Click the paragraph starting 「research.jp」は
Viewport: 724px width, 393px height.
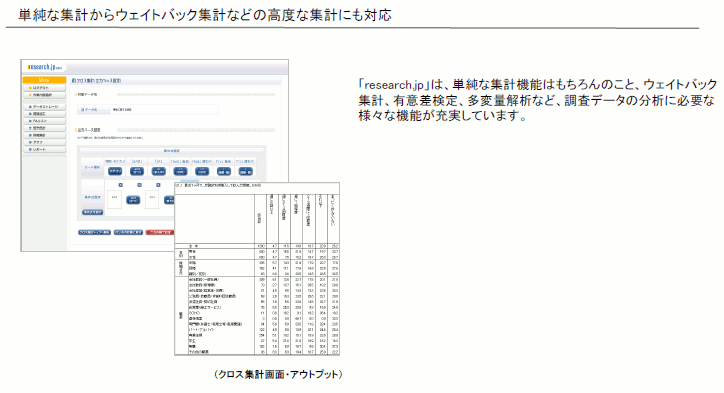pos(537,100)
